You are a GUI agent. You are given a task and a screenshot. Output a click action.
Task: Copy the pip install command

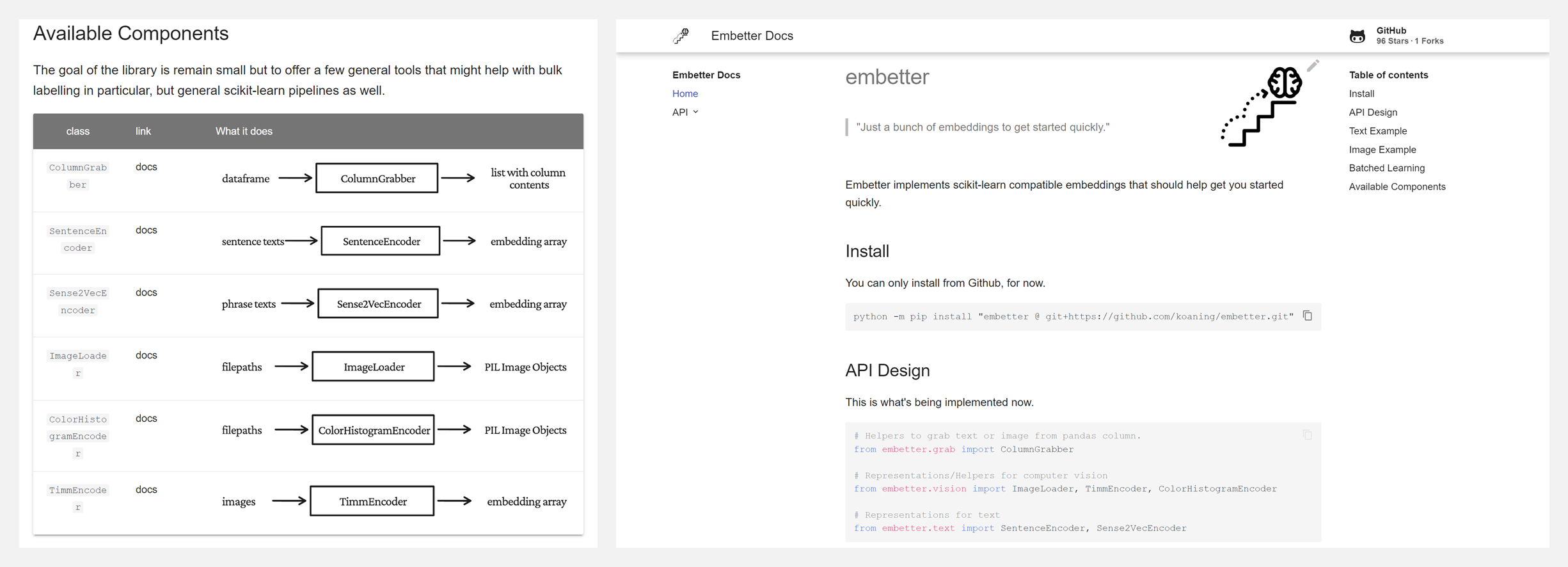tap(1308, 316)
